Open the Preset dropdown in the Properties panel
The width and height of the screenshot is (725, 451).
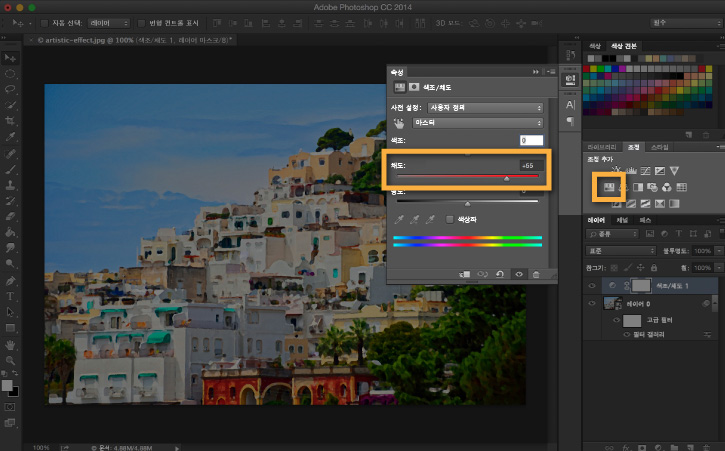coord(485,108)
